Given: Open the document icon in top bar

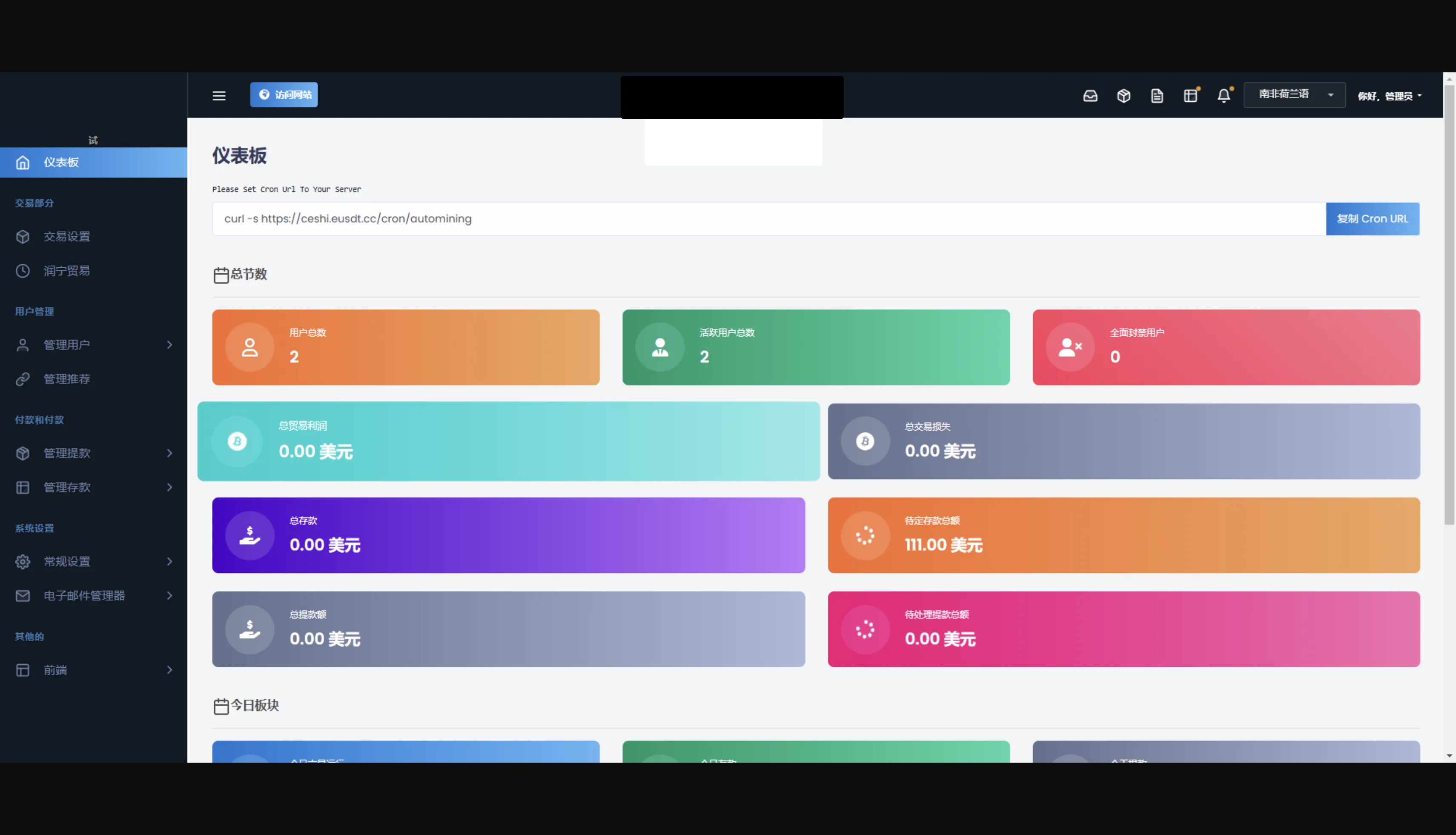Looking at the screenshot, I should [1157, 96].
